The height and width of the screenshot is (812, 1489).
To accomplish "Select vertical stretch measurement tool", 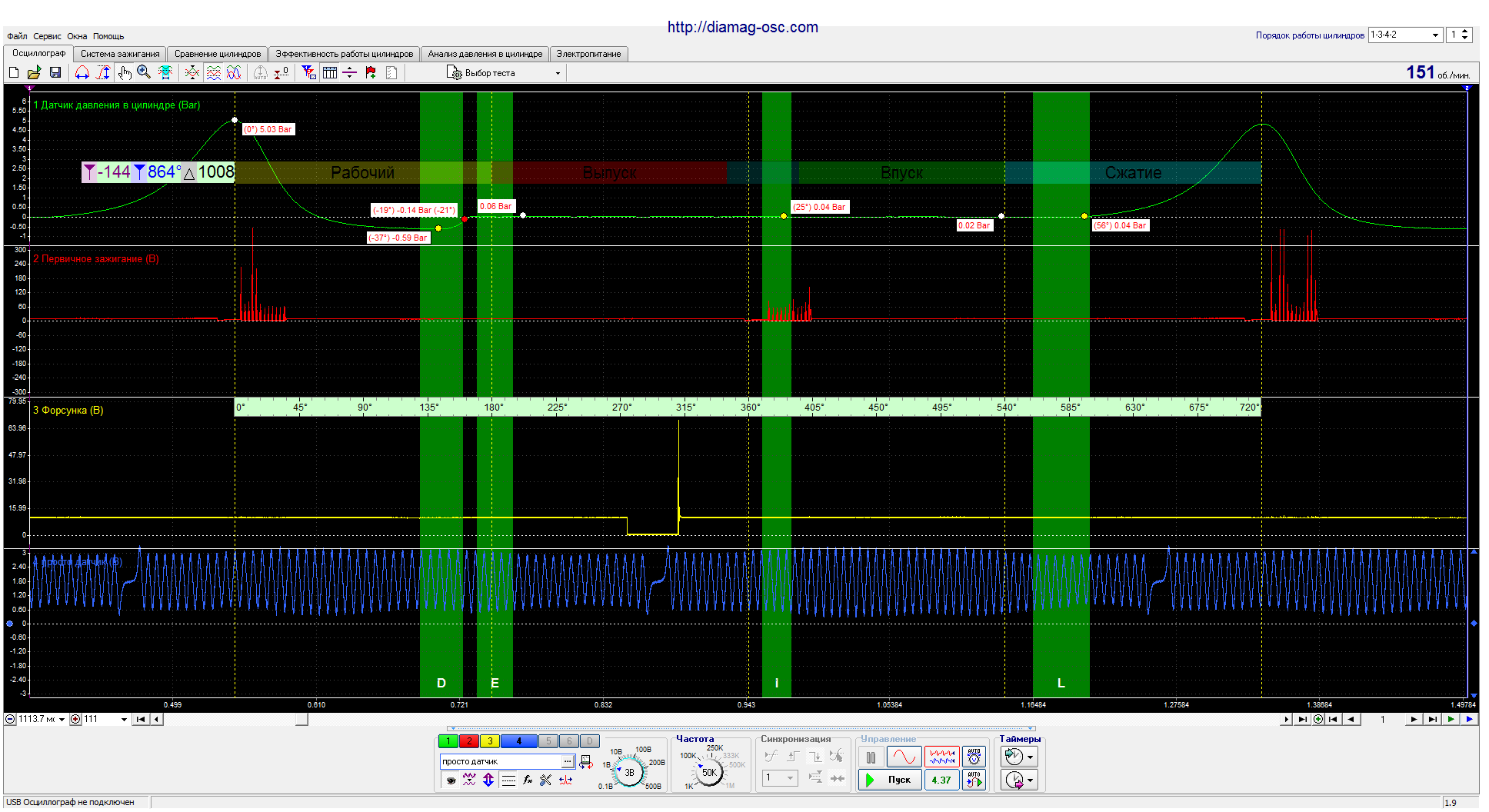I will (x=103, y=72).
